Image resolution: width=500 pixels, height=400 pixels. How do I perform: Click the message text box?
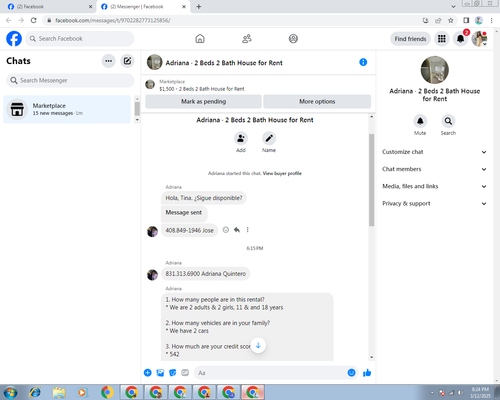coord(270,373)
